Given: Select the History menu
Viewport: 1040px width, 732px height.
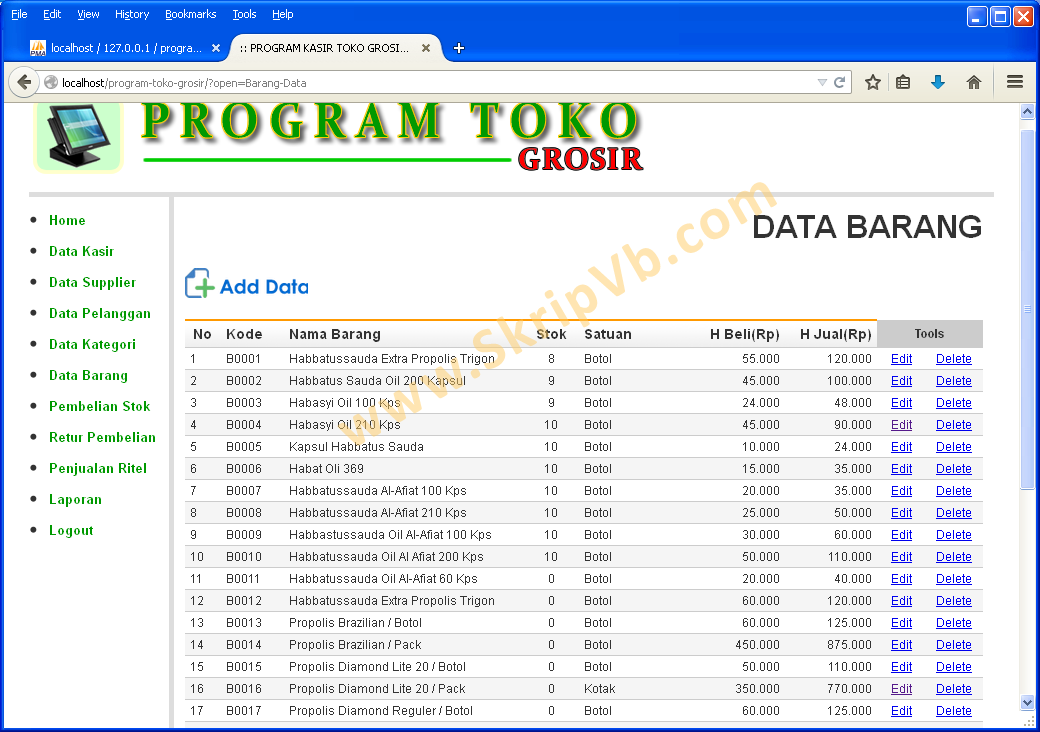Looking at the screenshot, I should pos(131,14).
